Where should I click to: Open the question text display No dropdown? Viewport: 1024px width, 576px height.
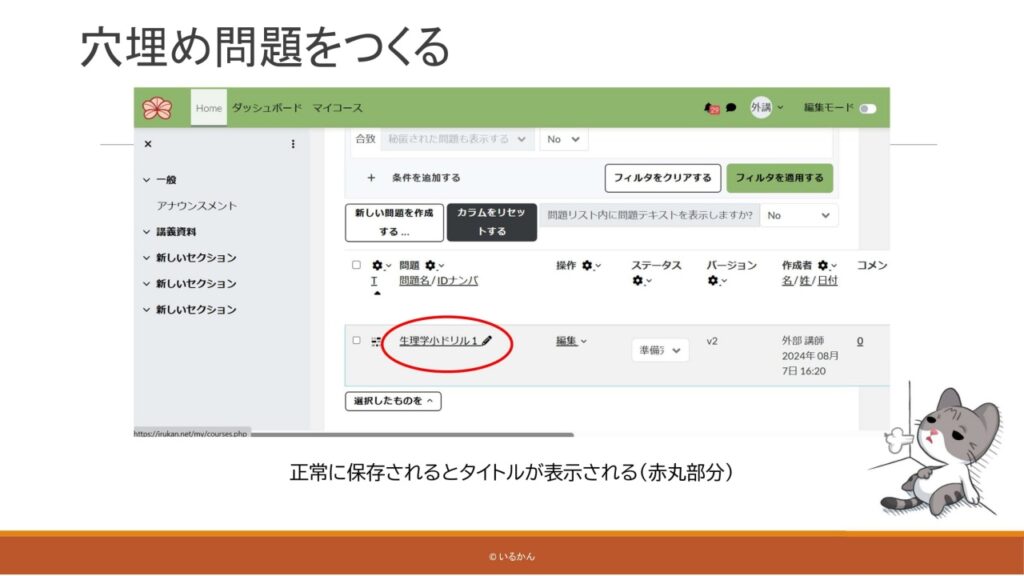pos(799,215)
